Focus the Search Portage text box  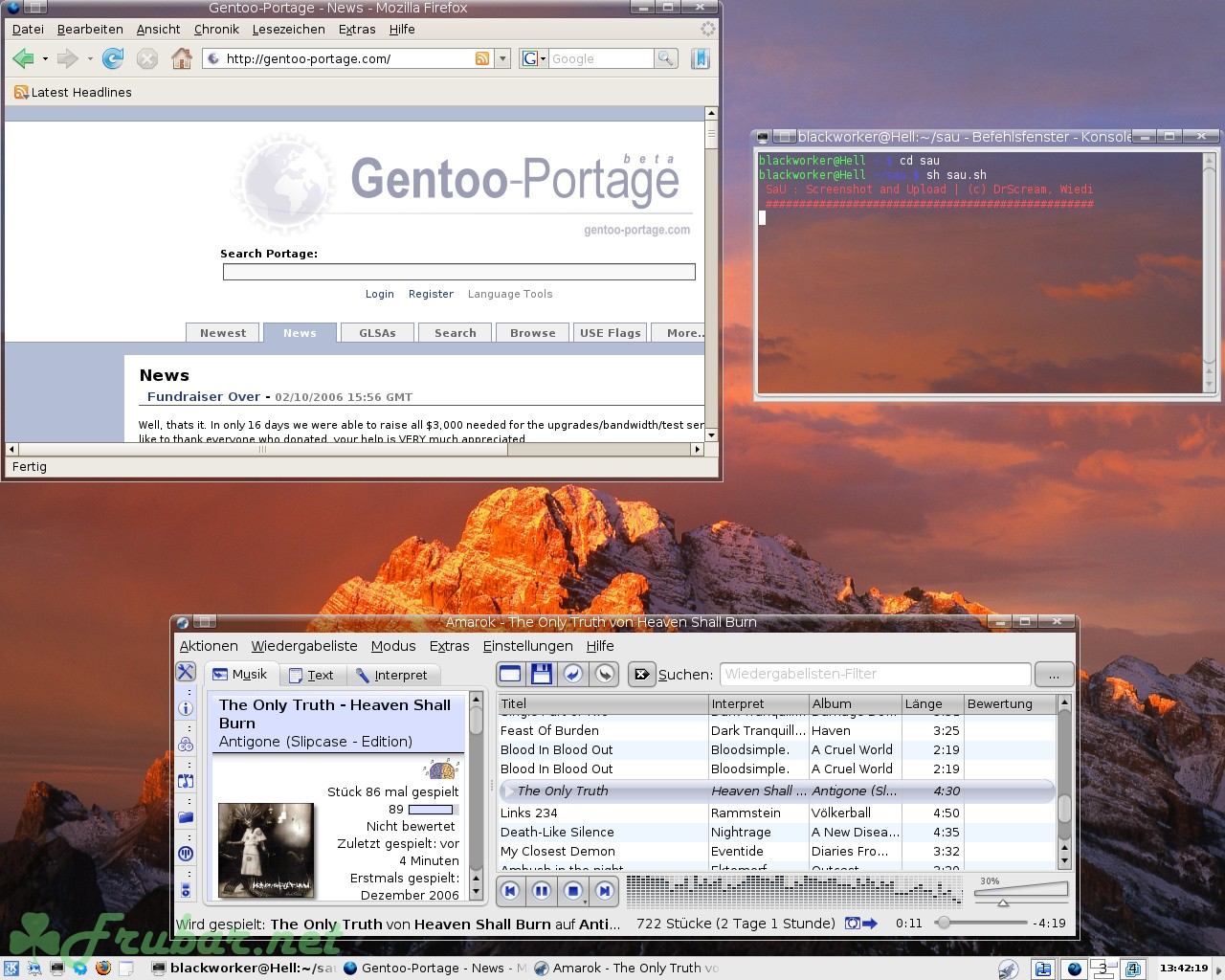pyautogui.click(x=458, y=272)
